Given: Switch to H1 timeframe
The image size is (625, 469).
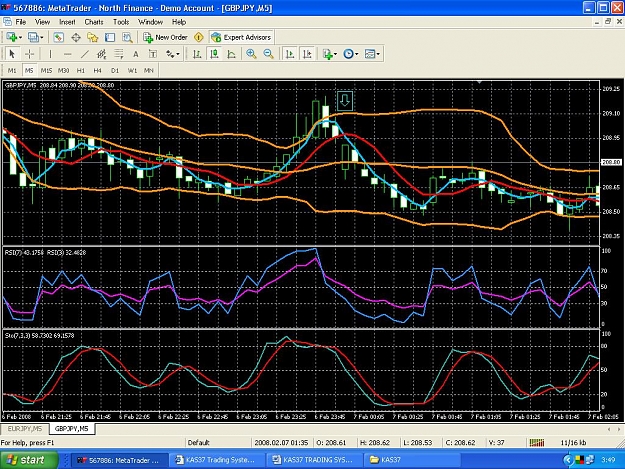Looking at the screenshot, I should point(81,71).
